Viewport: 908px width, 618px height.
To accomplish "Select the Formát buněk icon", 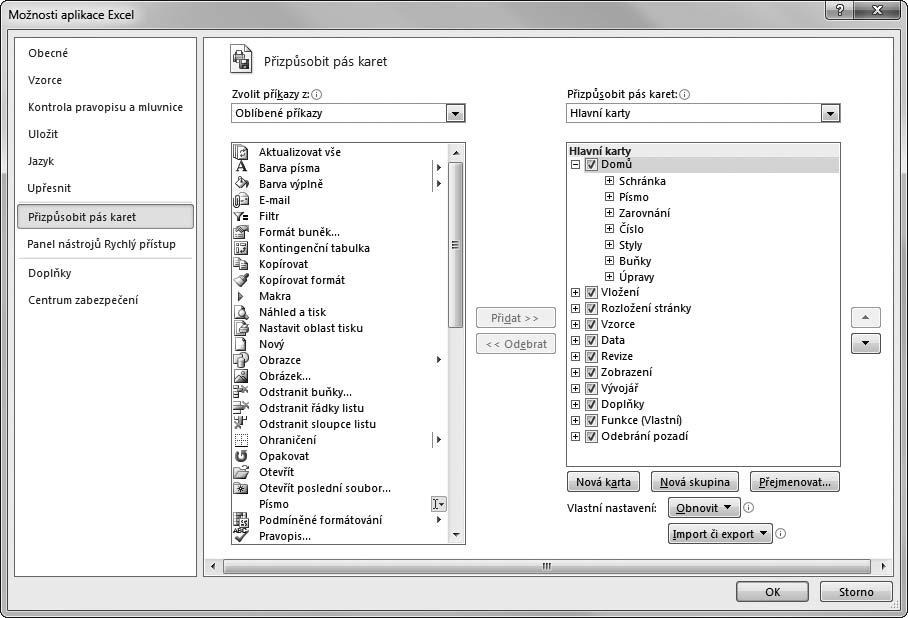I will click(x=241, y=232).
